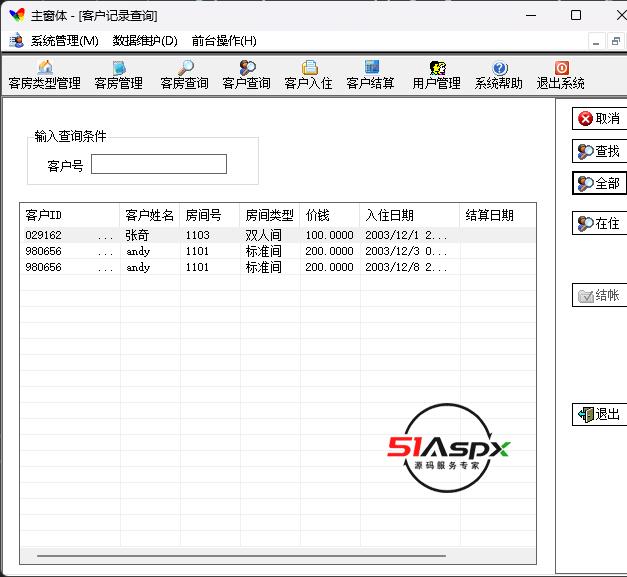The height and width of the screenshot is (577, 627).
Task: Click room number 1103 cell
Action: click(x=198, y=235)
